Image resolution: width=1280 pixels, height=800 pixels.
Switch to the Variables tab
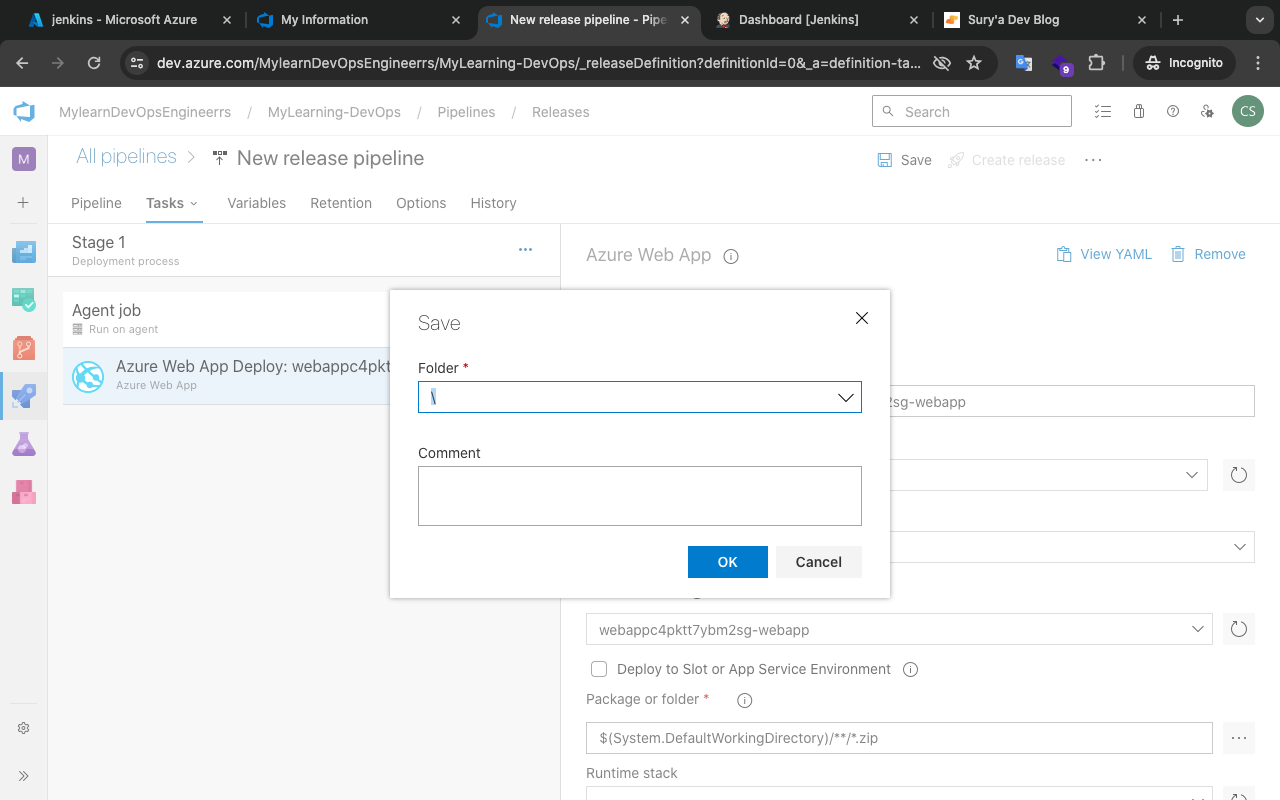click(x=256, y=203)
